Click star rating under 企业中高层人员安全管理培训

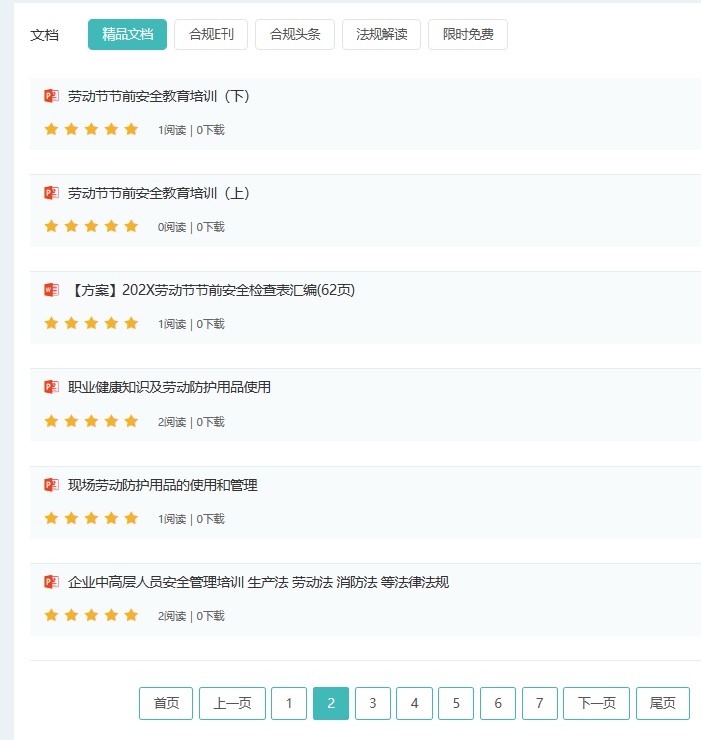coord(91,615)
